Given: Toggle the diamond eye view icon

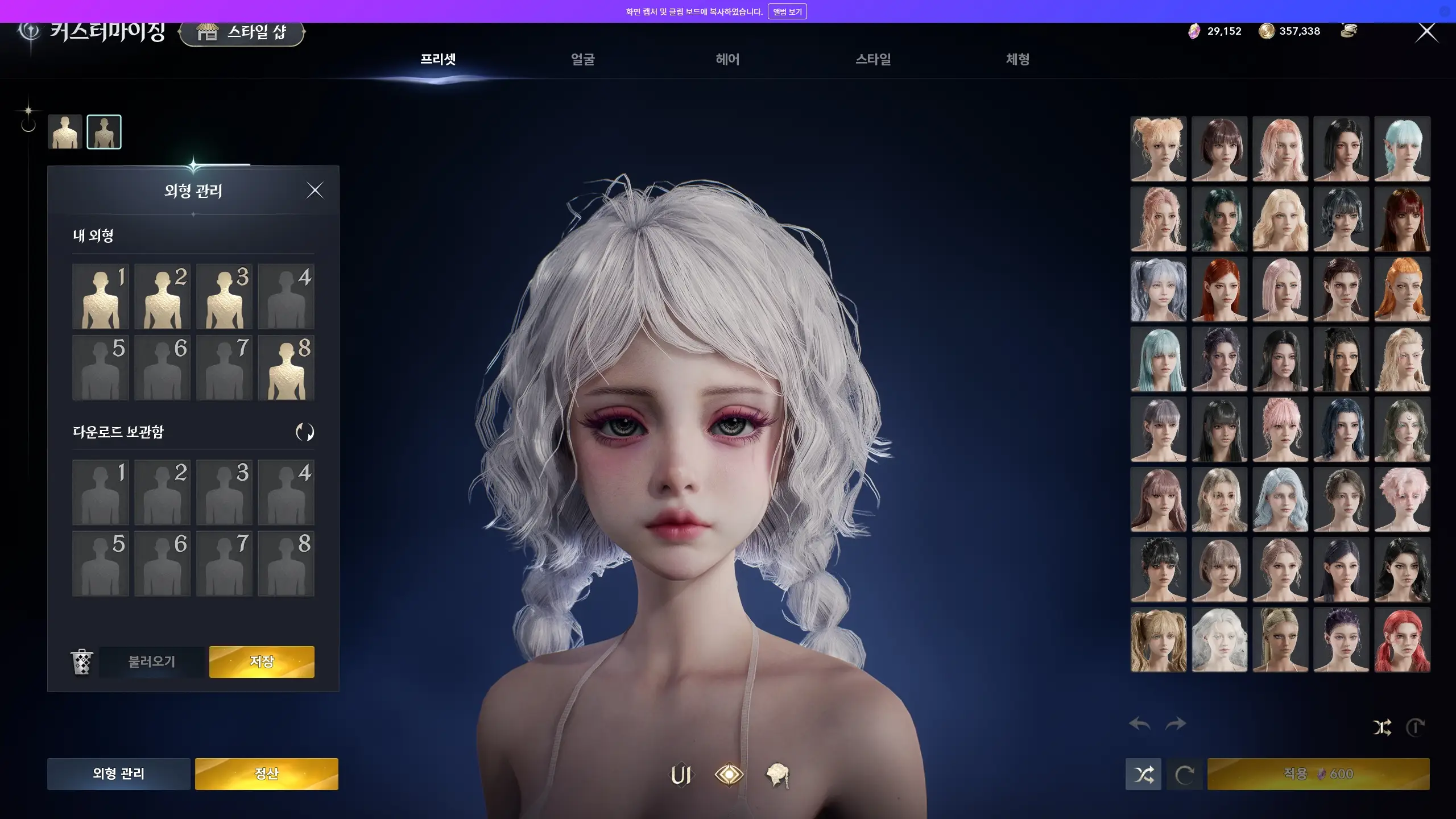Looking at the screenshot, I should (729, 775).
